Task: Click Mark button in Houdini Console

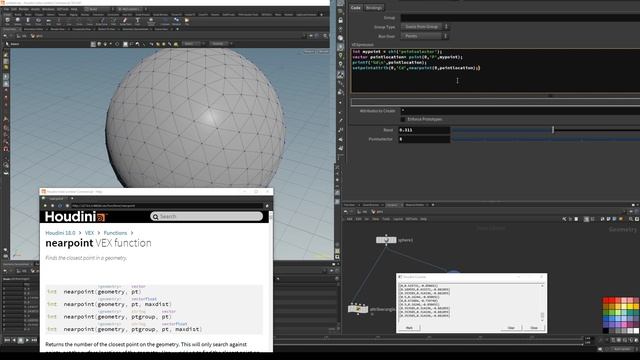Action: tap(409, 328)
